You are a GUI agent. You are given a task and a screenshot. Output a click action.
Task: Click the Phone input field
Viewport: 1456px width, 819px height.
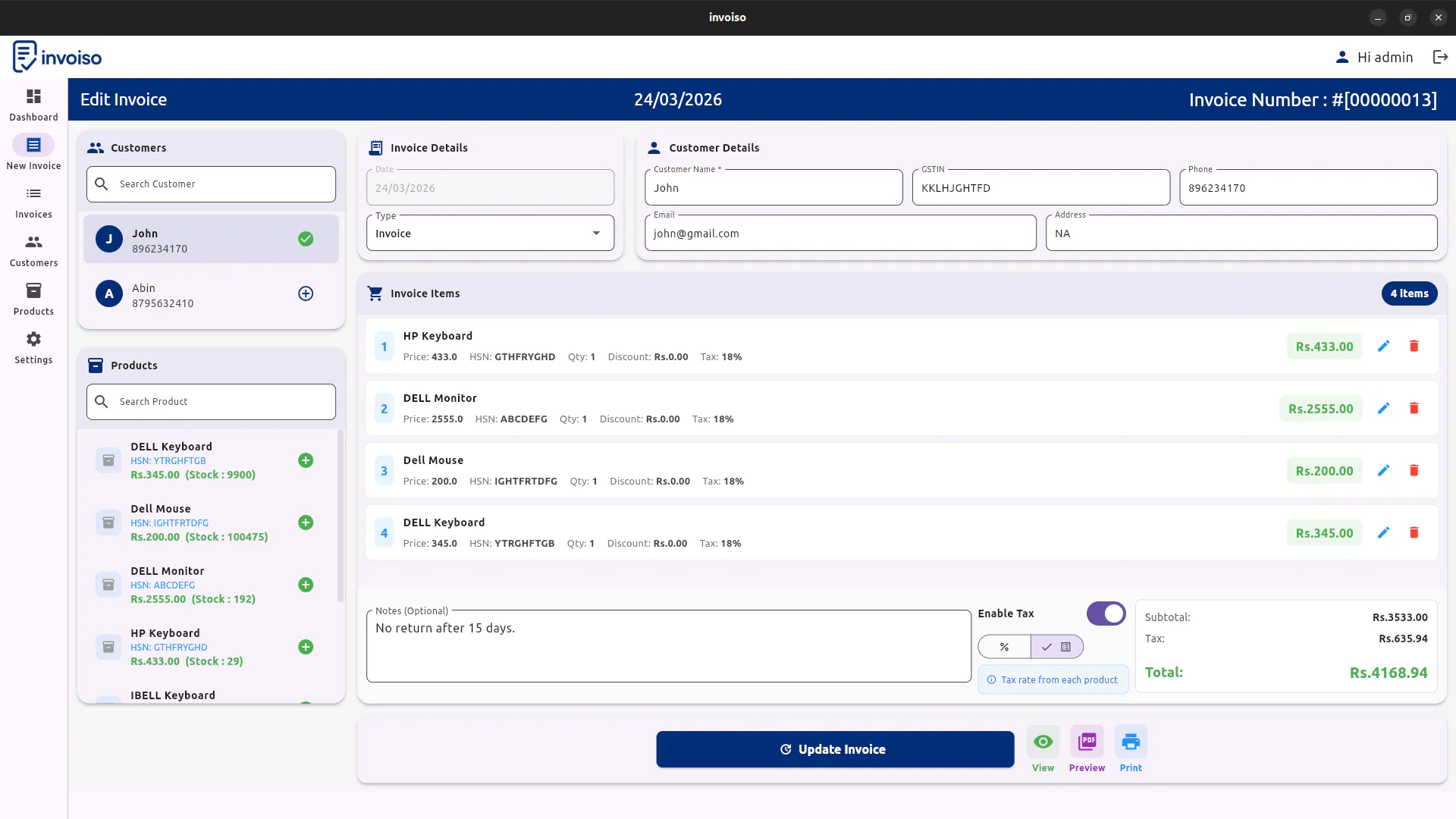pyautogui.click(x=1308, y=188)
